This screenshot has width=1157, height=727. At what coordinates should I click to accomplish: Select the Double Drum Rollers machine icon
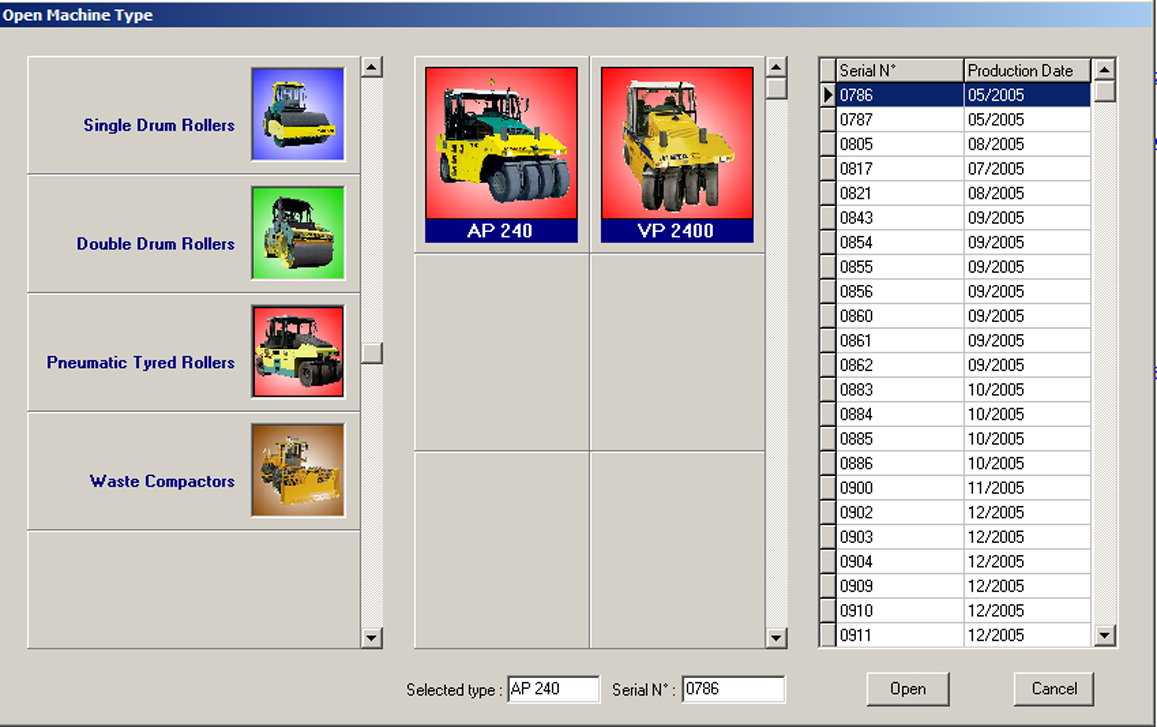[298, 233]
